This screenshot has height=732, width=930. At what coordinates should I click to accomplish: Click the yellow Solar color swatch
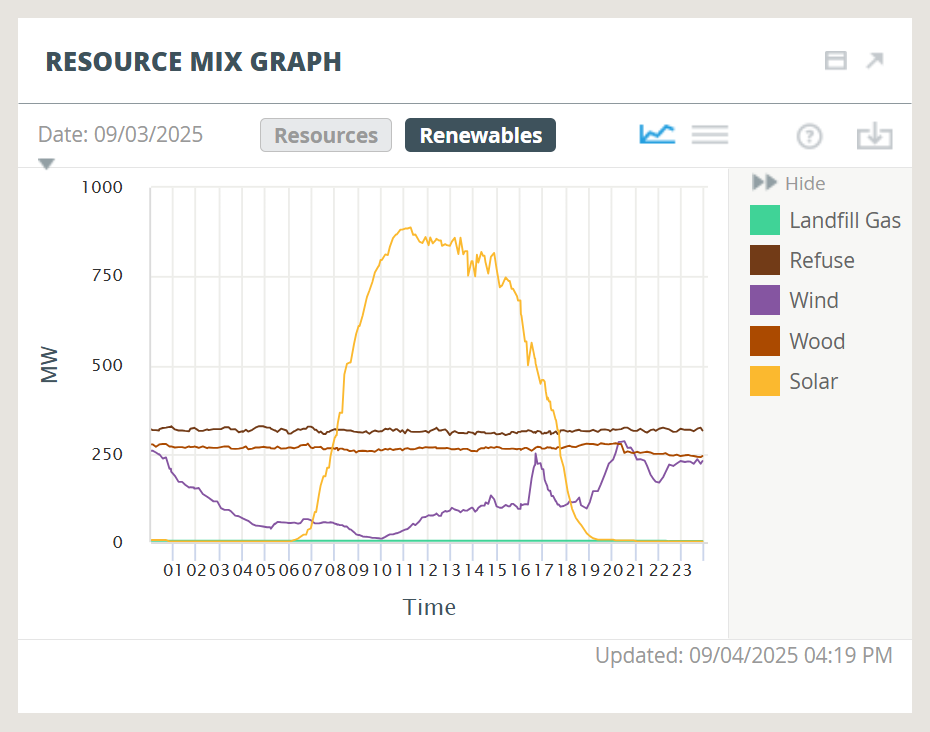[x=765, y=381]
